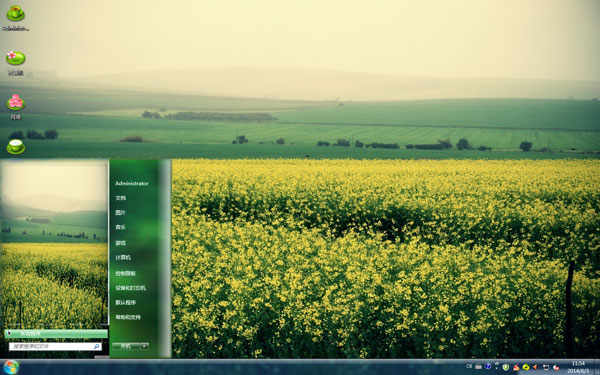Click the keyboard icon in the system tray
Viewport: 600px width, 375px height.
tap(478, 367)
